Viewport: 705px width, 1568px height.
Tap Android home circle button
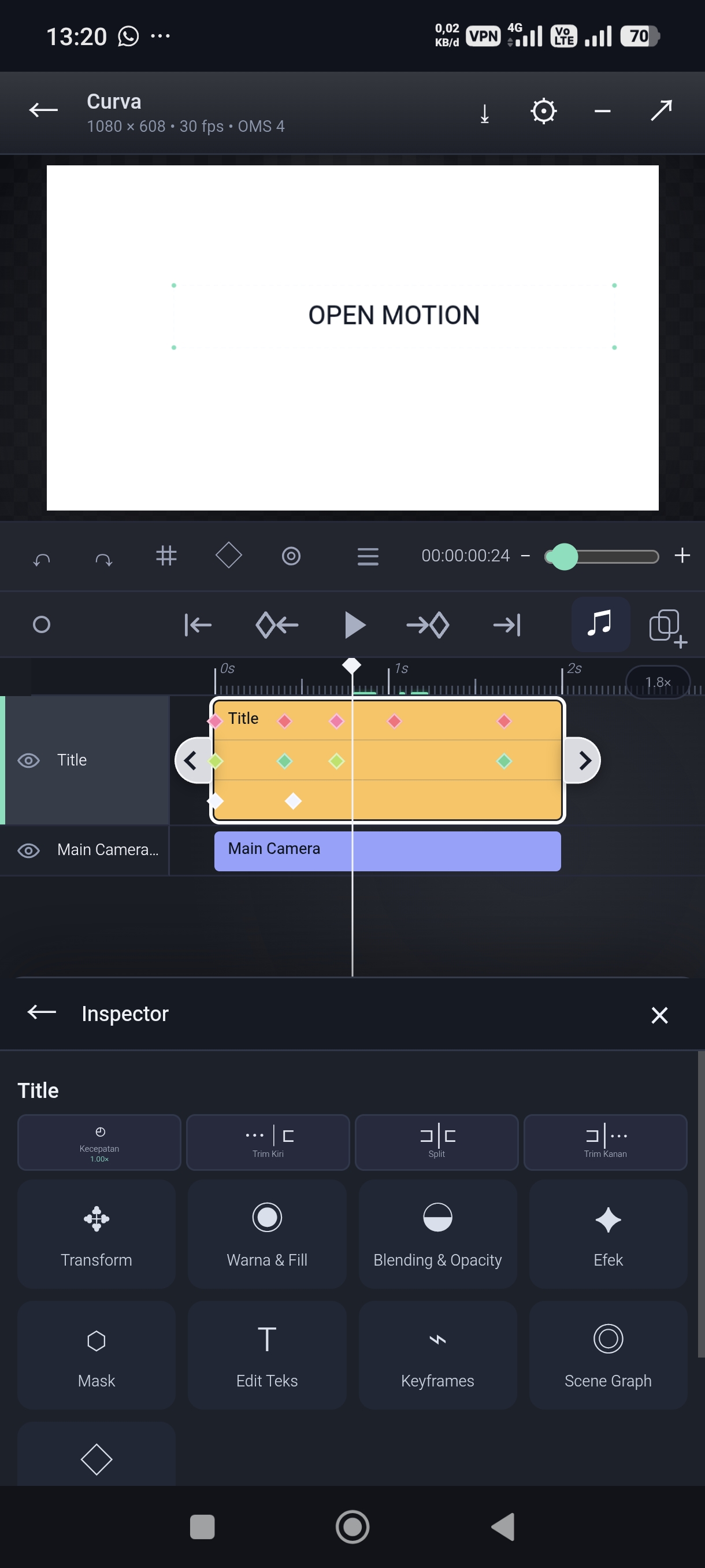[352, 1526]
